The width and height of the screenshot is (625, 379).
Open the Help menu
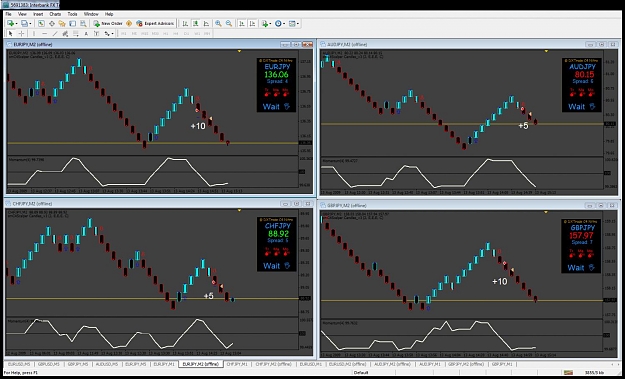tap(109, 14)
